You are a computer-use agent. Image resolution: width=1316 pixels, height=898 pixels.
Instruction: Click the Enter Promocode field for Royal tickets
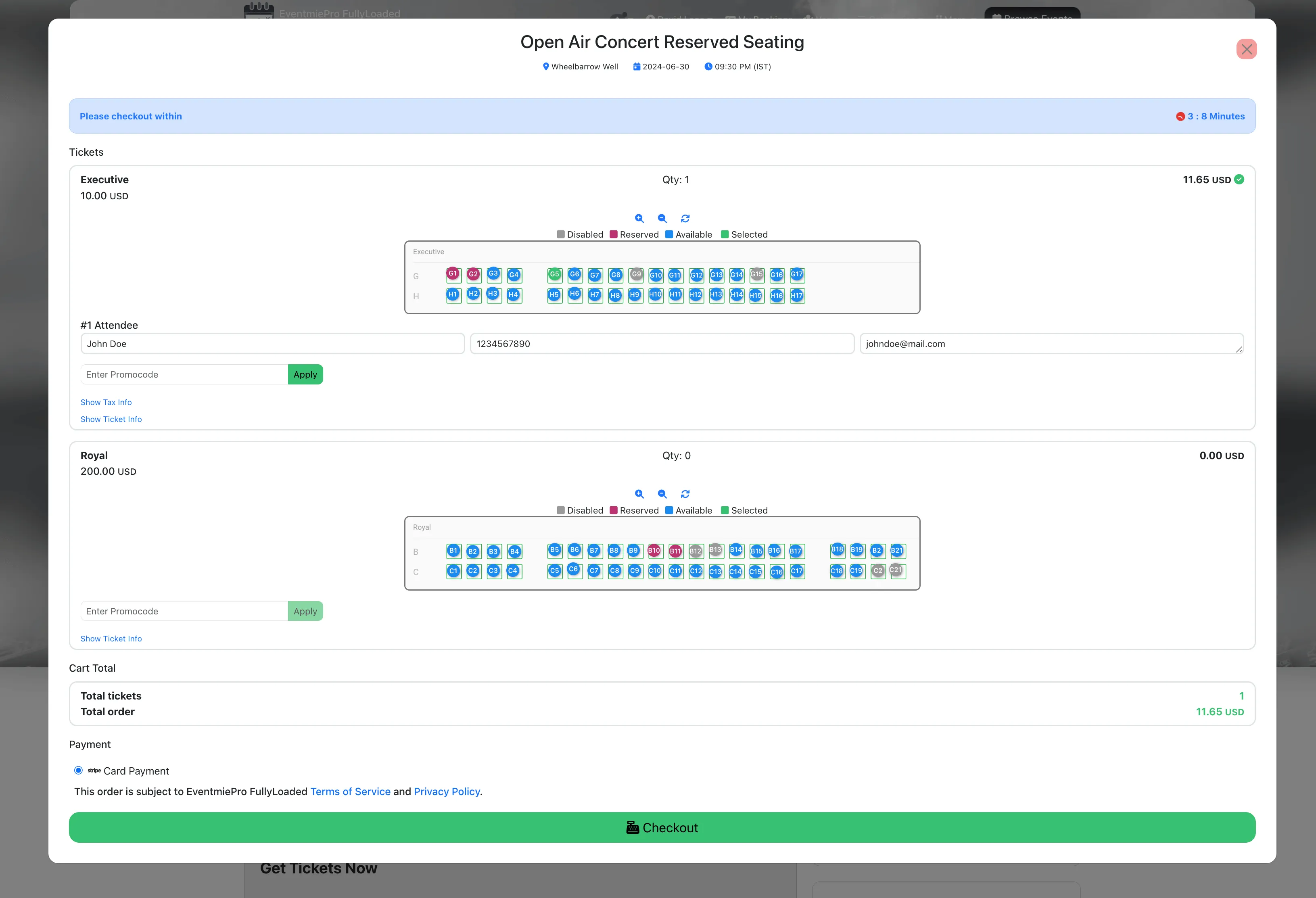[184, 611]
